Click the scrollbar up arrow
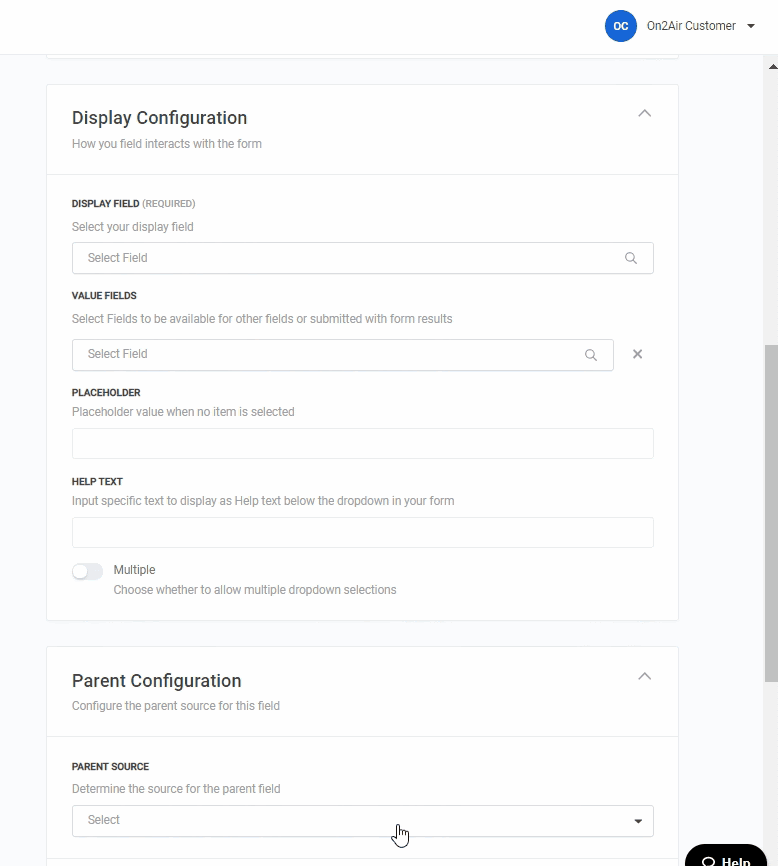Viewport: 778px width, 866px height. coord(771,65)
